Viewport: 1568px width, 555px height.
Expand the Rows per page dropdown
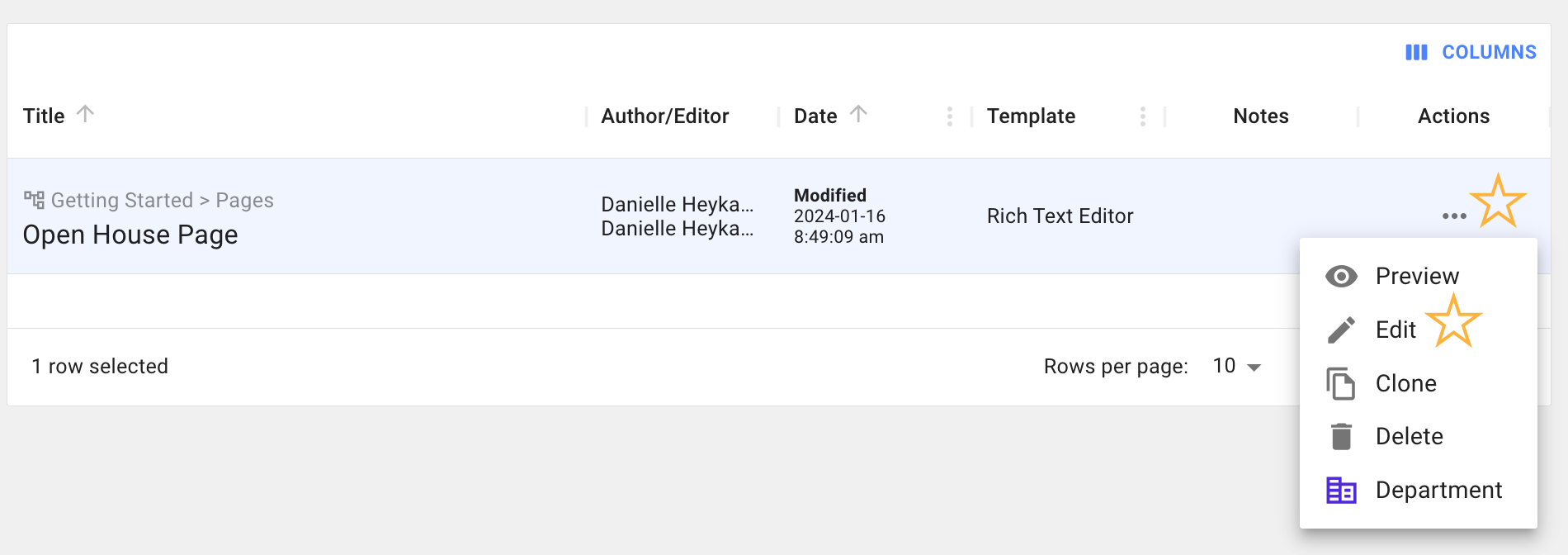pos(1238,367)
